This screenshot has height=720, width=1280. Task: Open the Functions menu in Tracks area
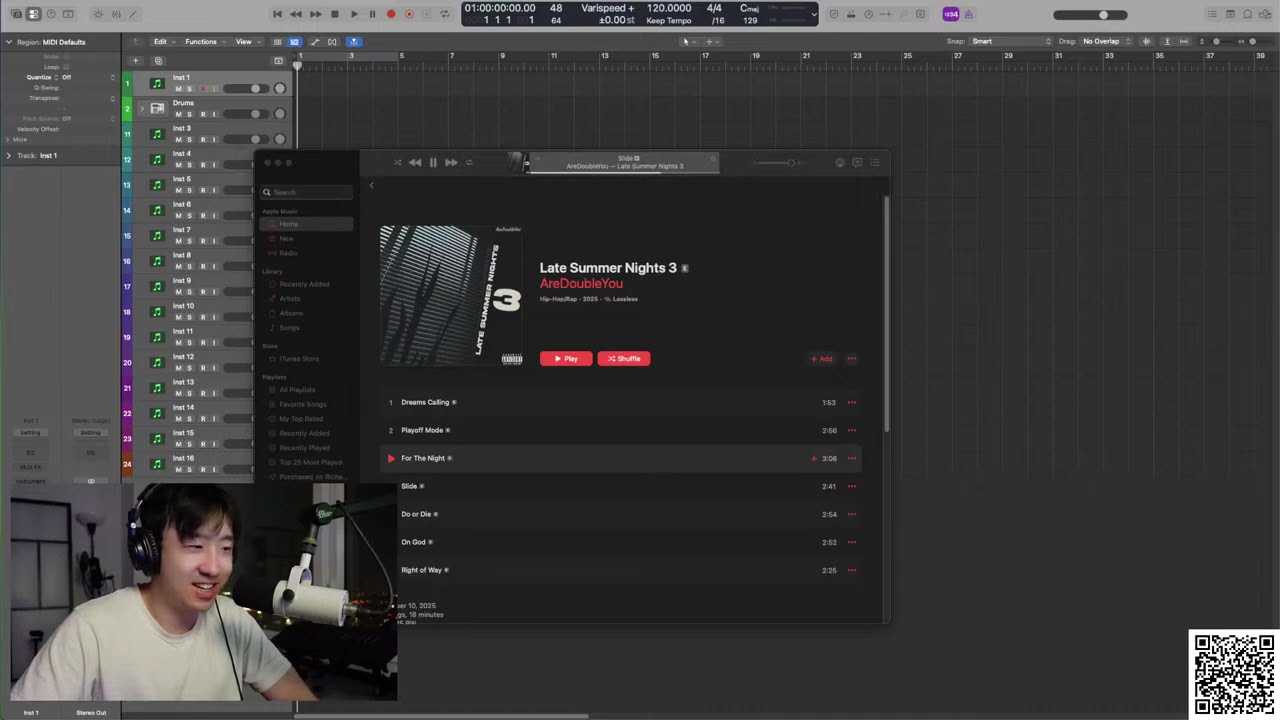tap(204, 42)
